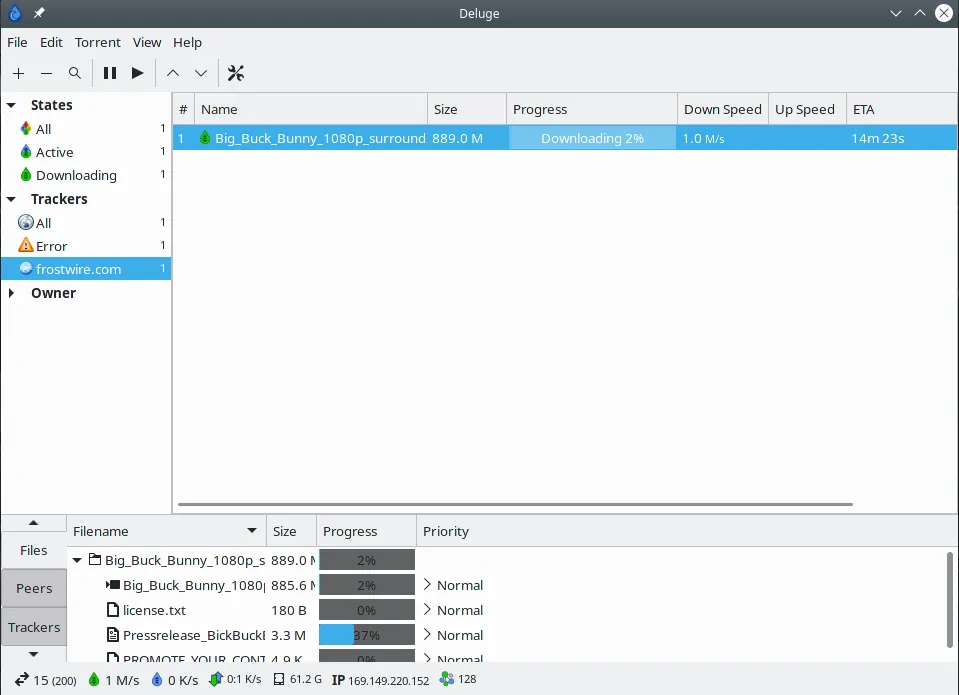
Task: Click the protocol traffic indicator in status bar
Action: (235, 680)
